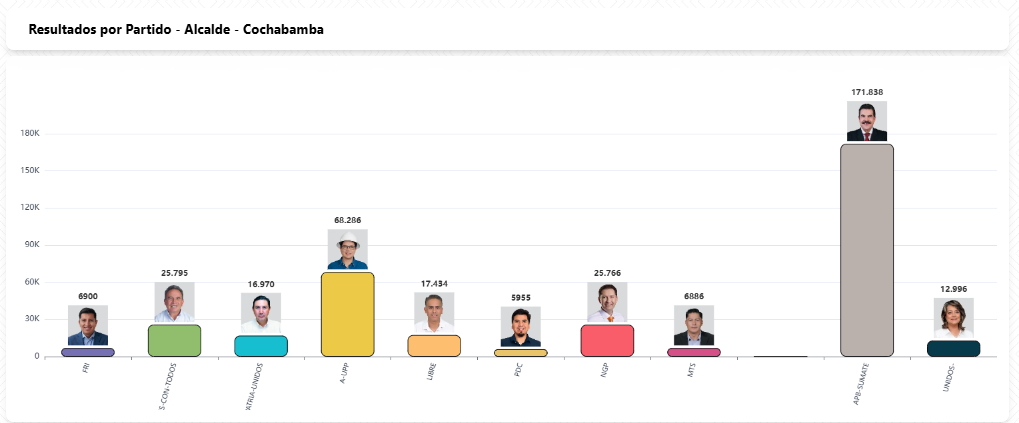Click the FRI candidate photo
Viewport: 1019px width, 423px height.
(88, 326)
